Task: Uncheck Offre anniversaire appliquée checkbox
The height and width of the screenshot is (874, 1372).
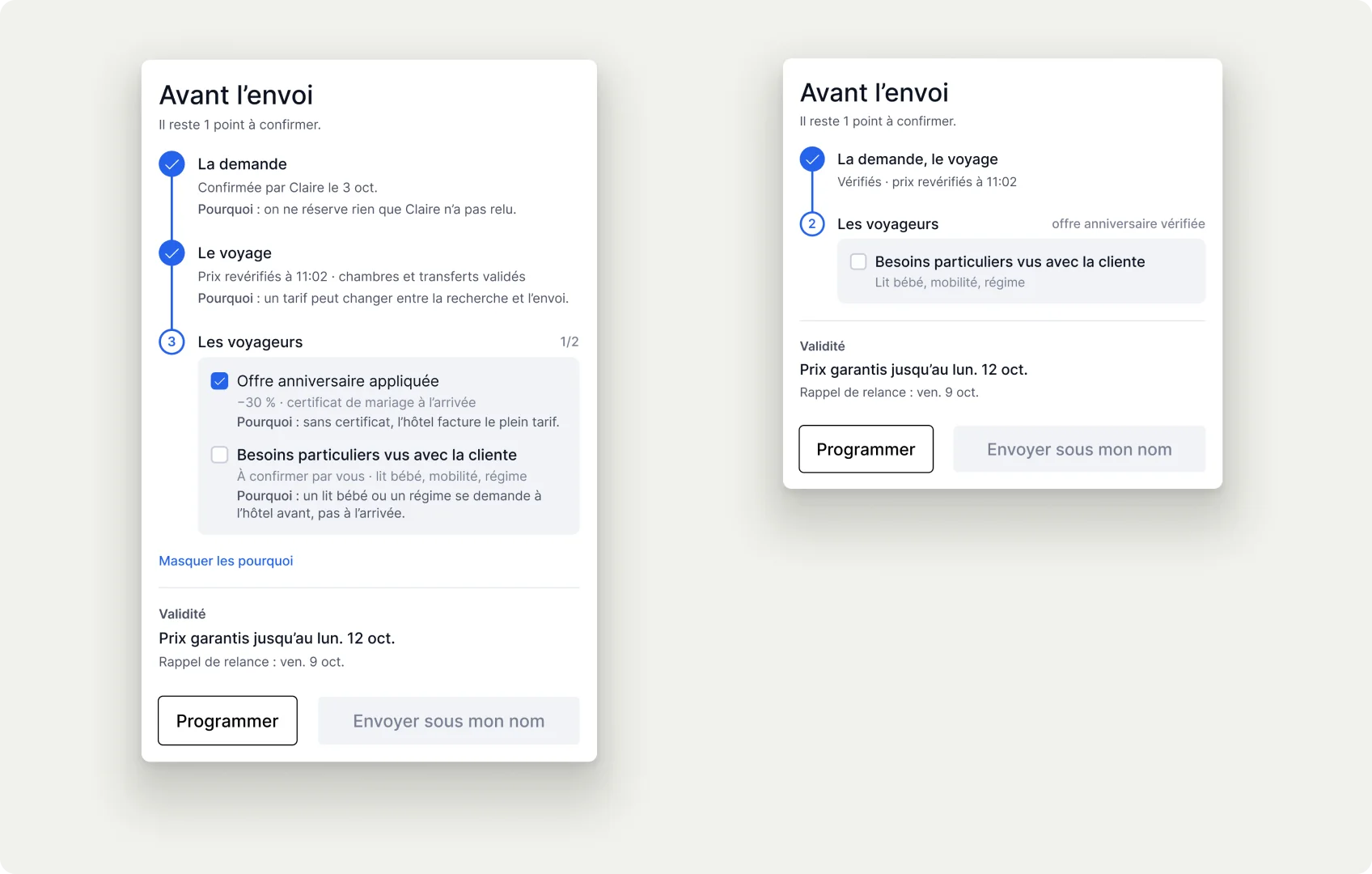Action: pos(219,381)
